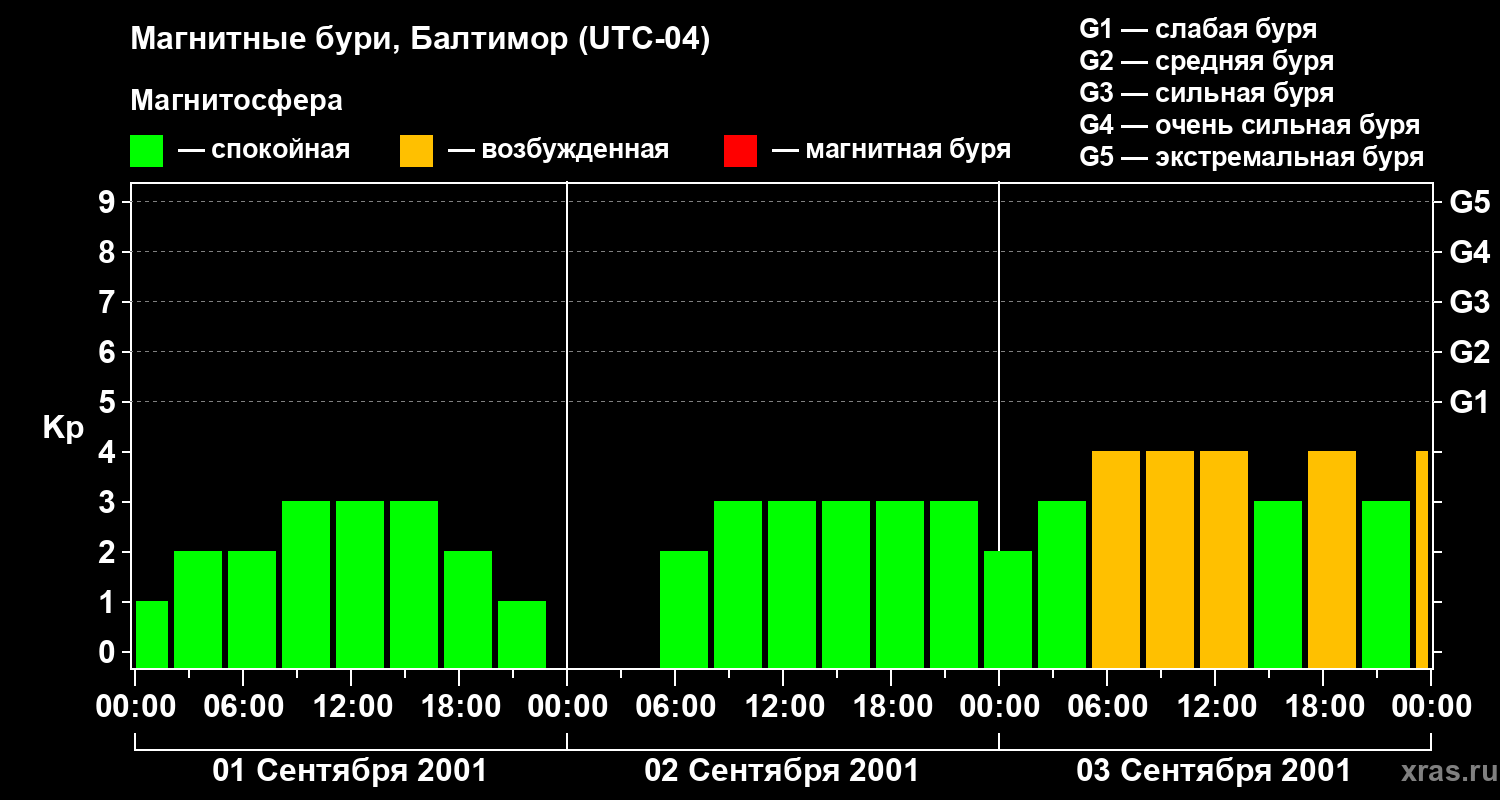The width and height of the screenshot is (1500, 800).
Task: Click the last Kp 1 bar of 01 Сентября
Action: click(x=522, y=634)
